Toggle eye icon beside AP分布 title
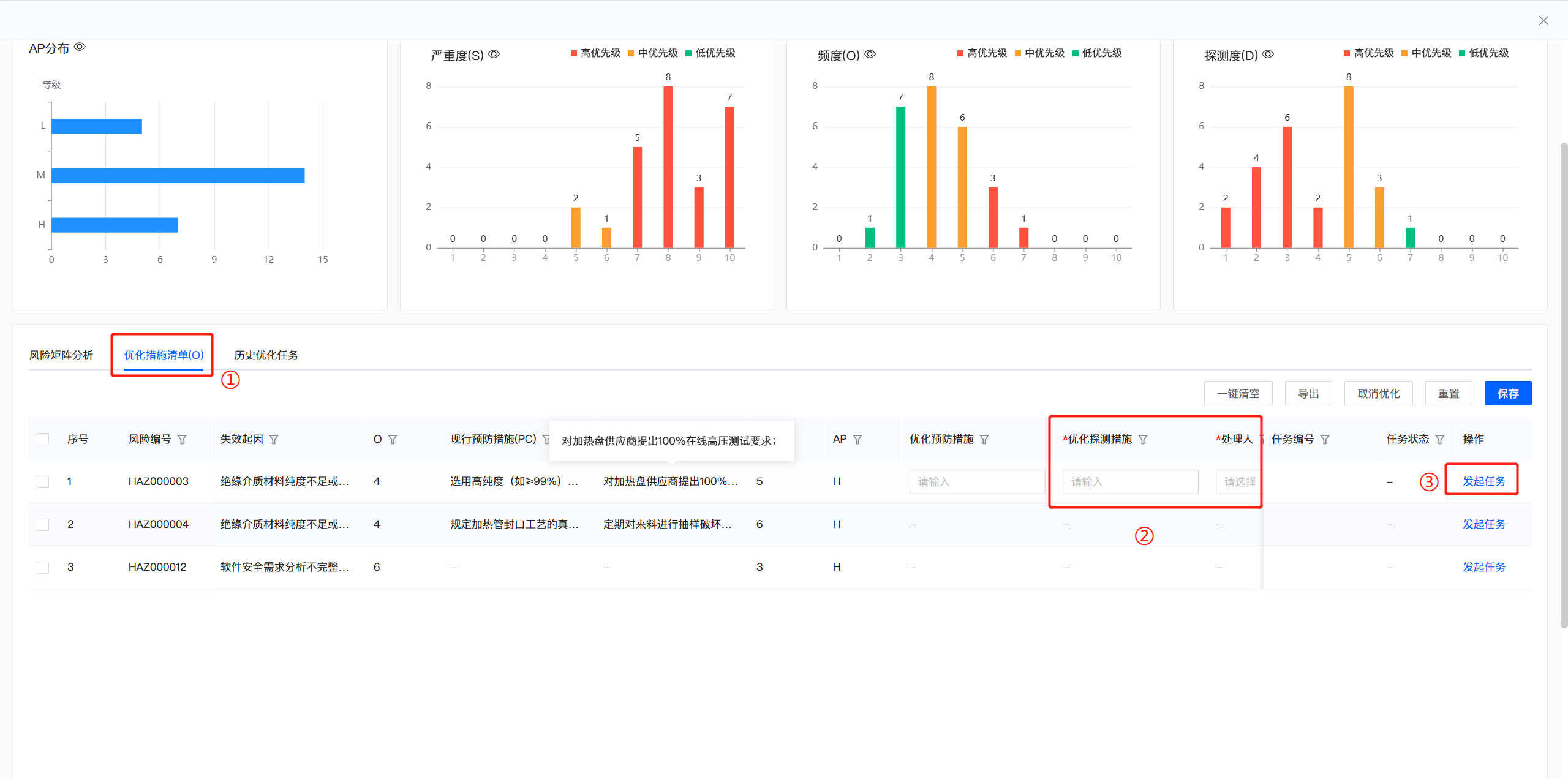 click(80, 47)
